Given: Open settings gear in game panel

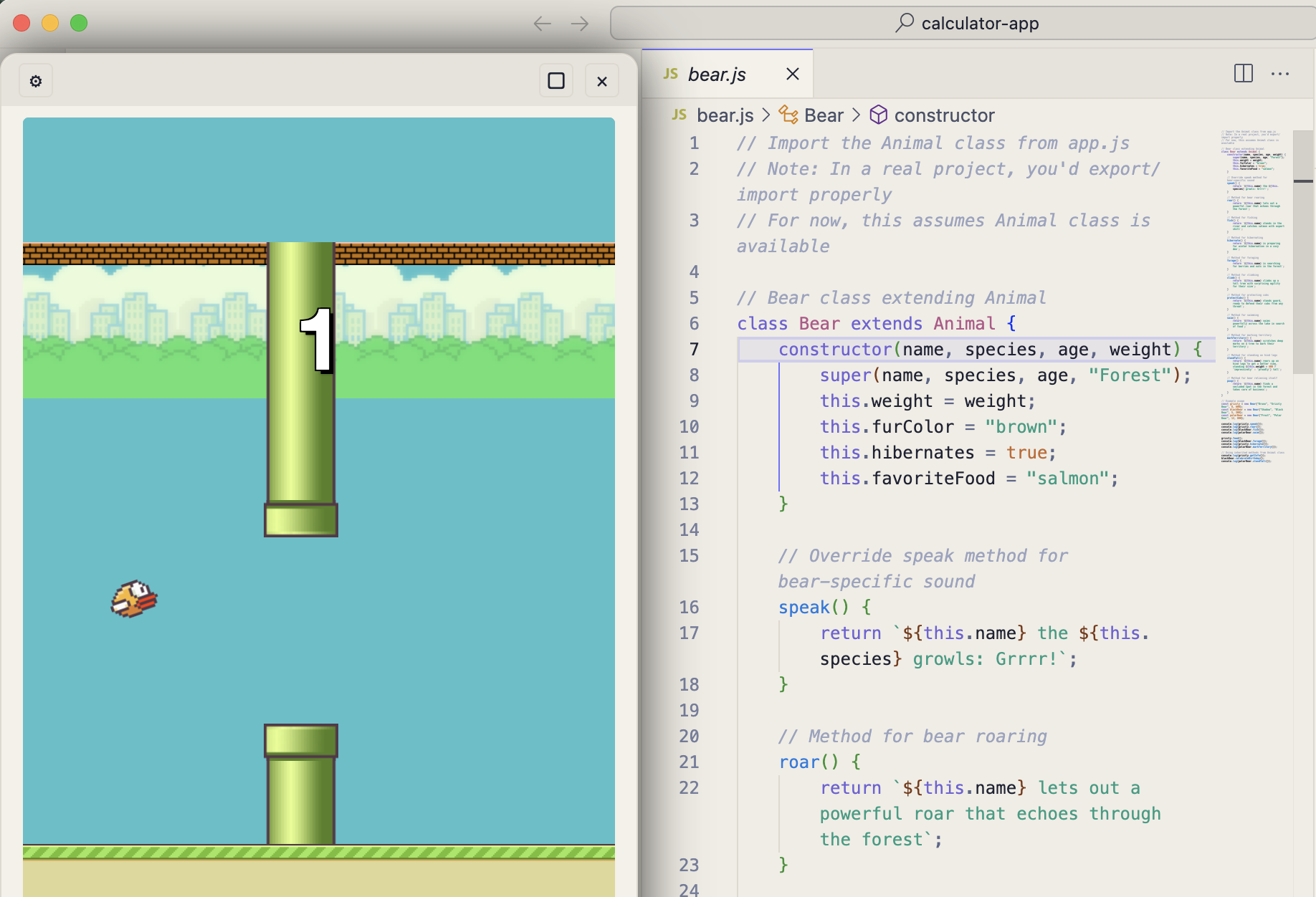Looking at the screenshot, I should [36, 81].
